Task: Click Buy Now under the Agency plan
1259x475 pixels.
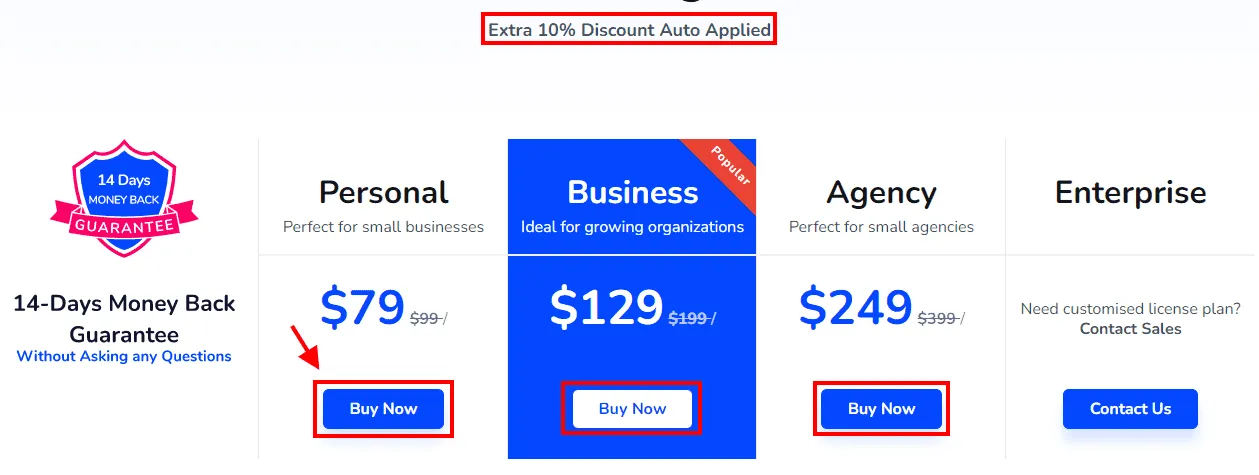Action: [x=881, y=409]
